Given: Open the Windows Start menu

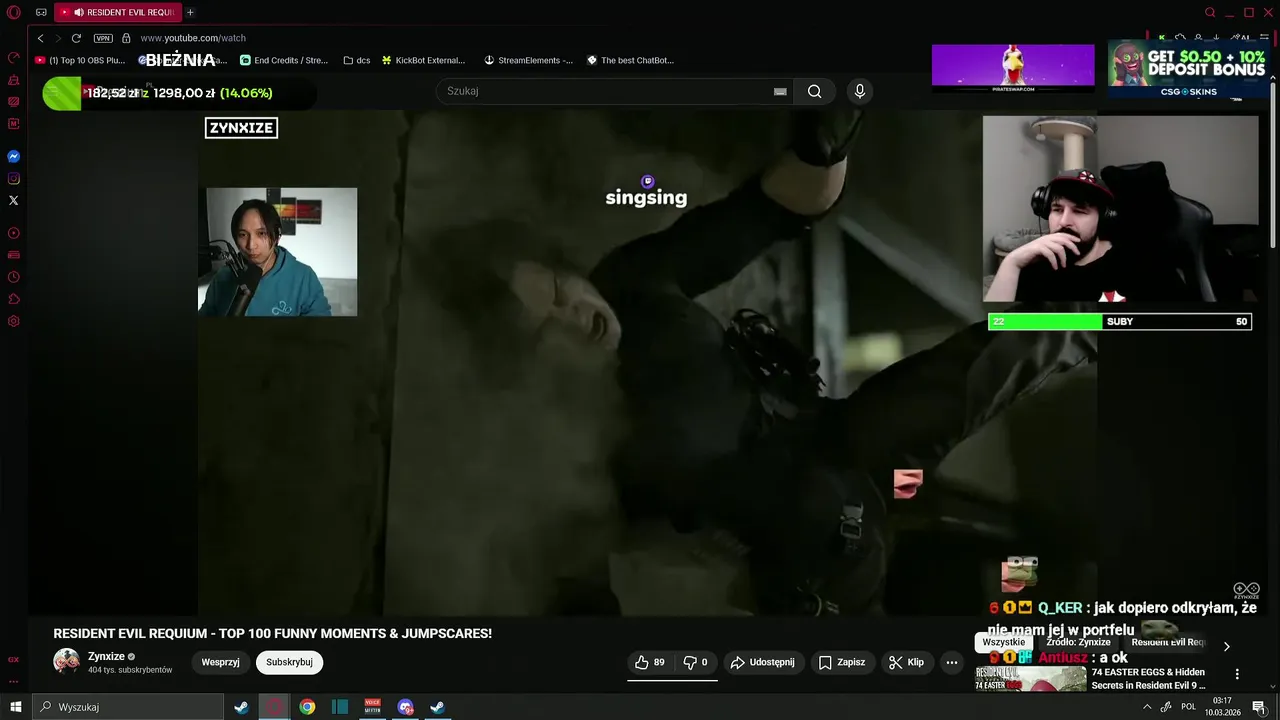Looking at the screenshot, I should pyautogui.click(x=16, y=707).
